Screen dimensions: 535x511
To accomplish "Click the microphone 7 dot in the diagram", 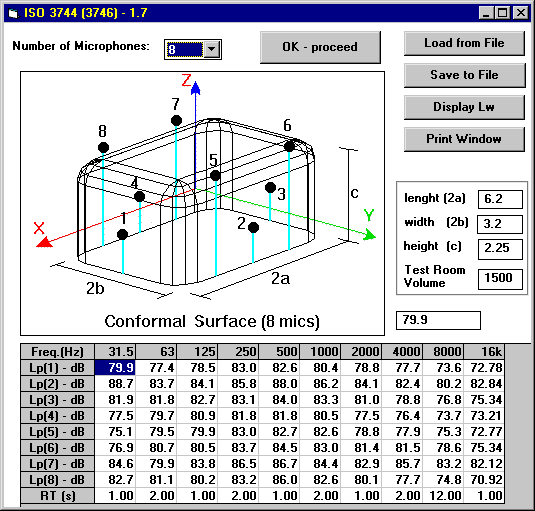I will [176, 120].
